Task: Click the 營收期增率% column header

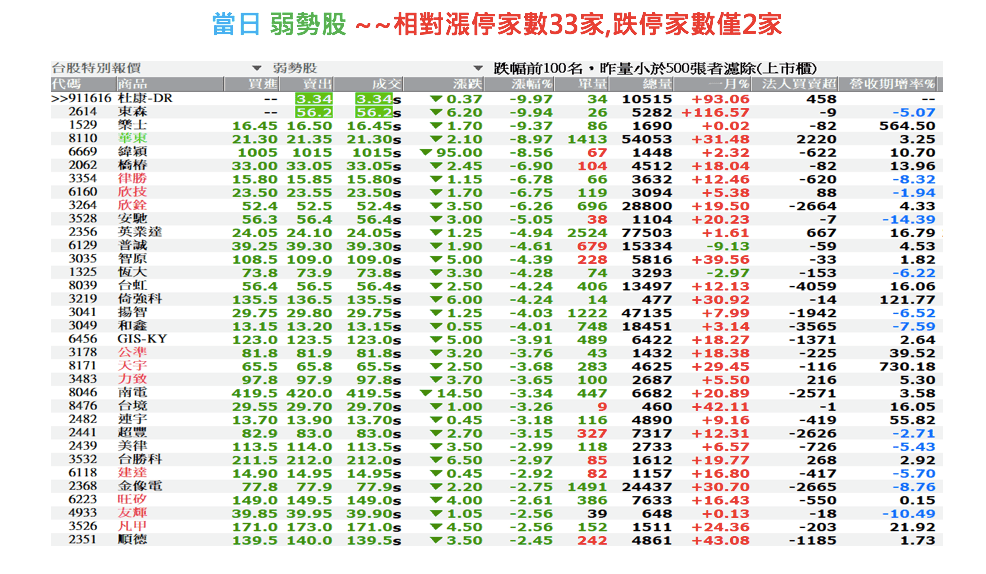Action: (892, 83)
